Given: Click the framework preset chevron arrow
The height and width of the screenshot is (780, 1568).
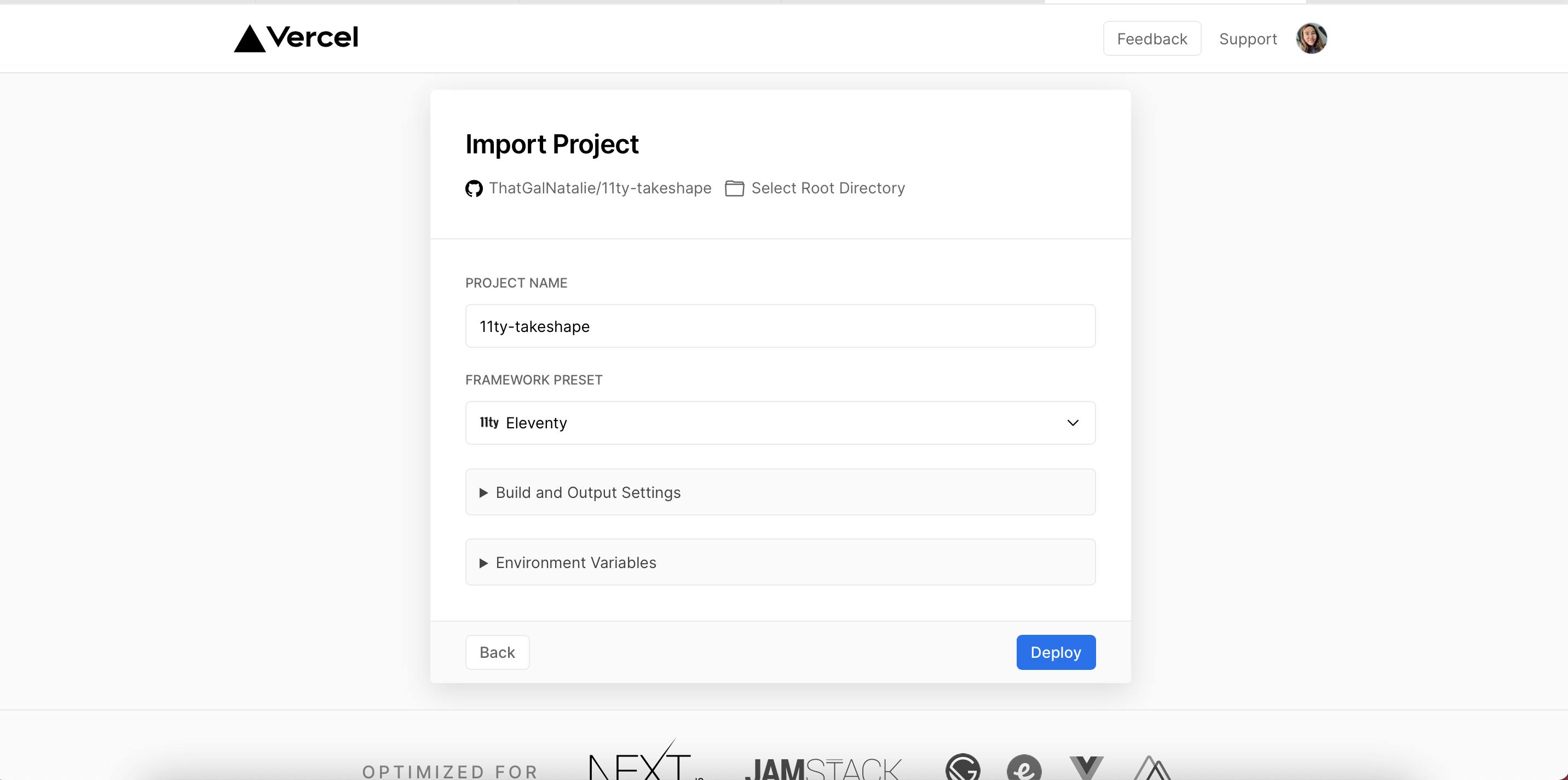Looking at the screenshot, I should [x=1073, y=422].
